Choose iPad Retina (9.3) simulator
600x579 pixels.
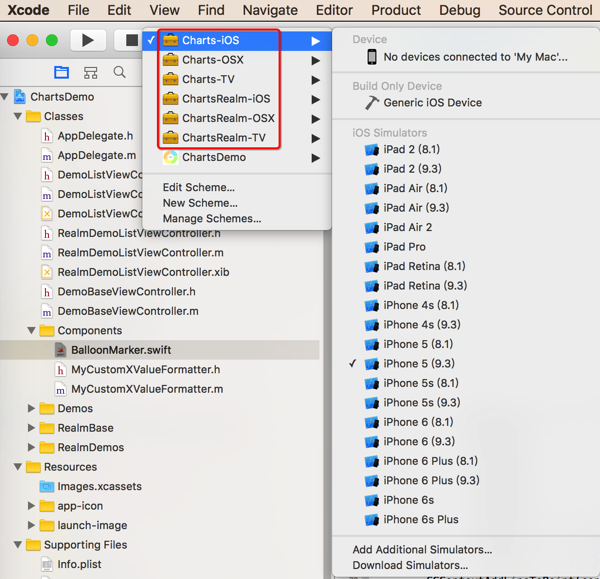[x=466, y=285]
